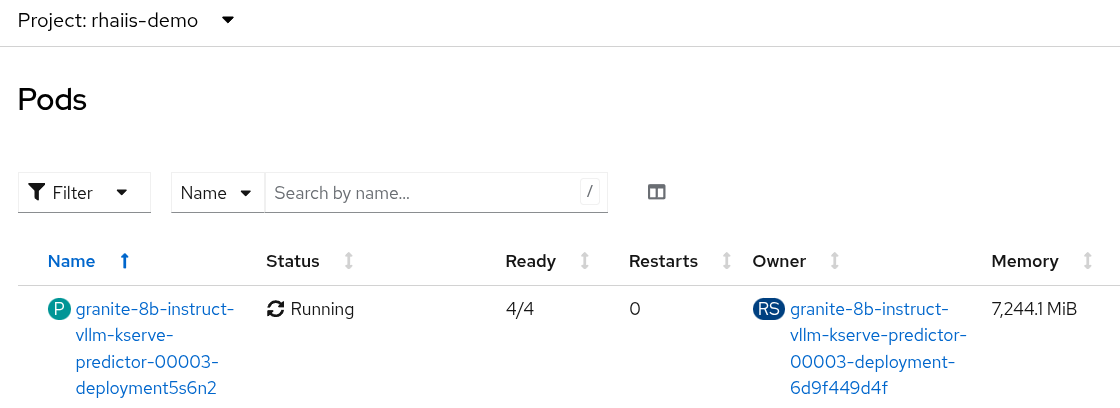Click the ReplicaSet RS badge icon
Screen dimensions: 1120x408
[x=769, y=309]
